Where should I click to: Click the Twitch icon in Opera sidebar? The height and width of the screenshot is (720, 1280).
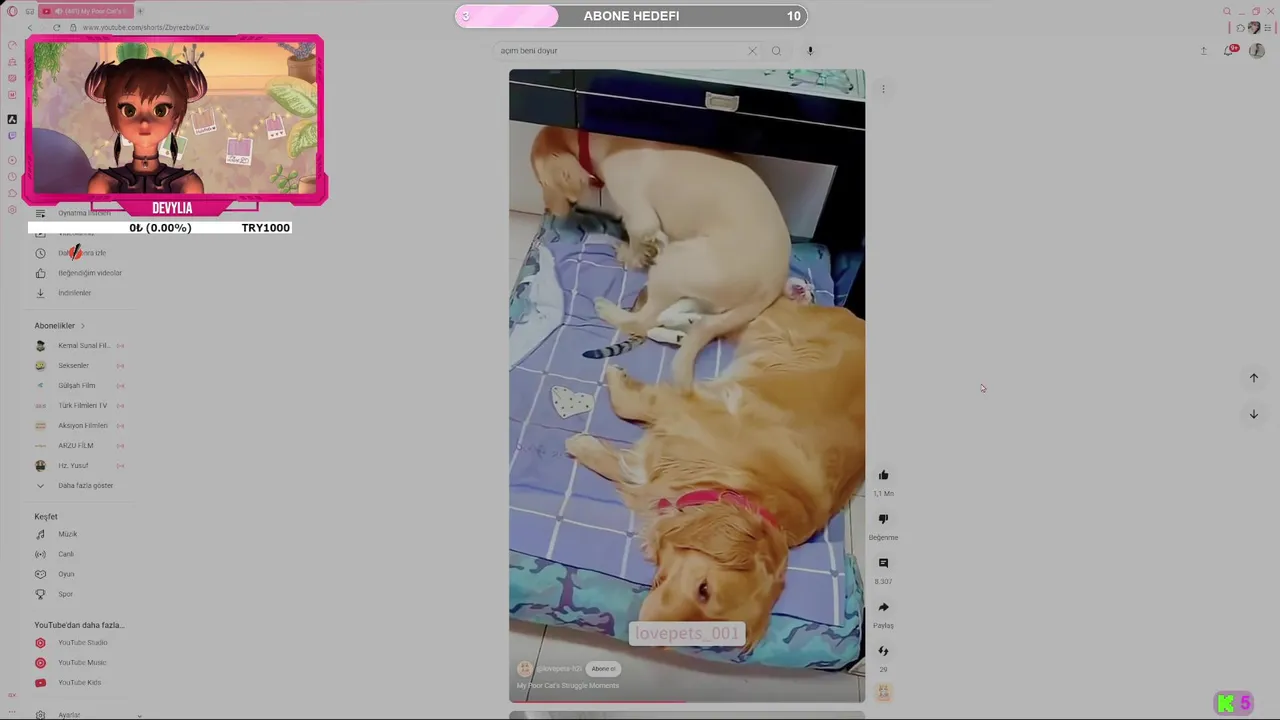pos(12,136)
